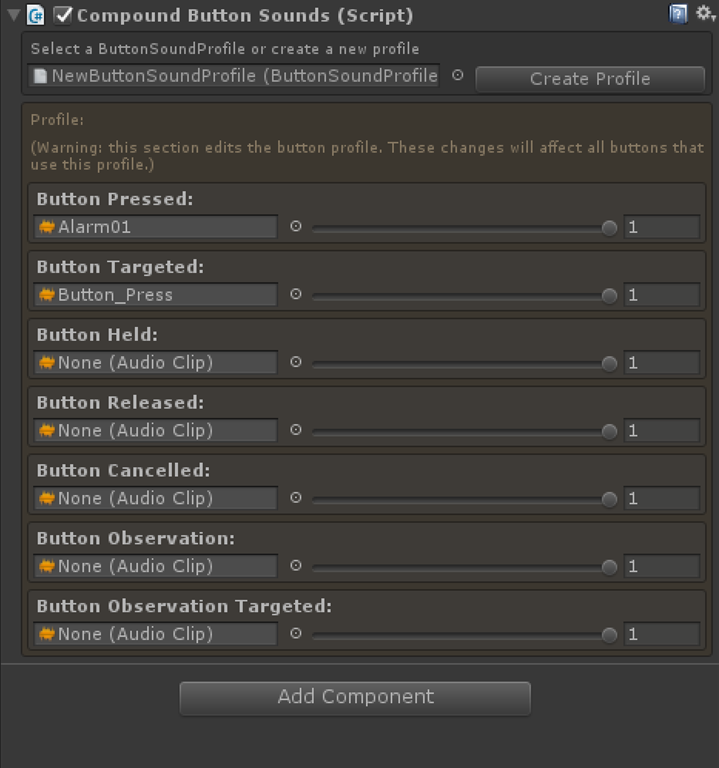The image size is (719, 768).
Task: Select the Button_Press audio clip field
Action: 156,295
